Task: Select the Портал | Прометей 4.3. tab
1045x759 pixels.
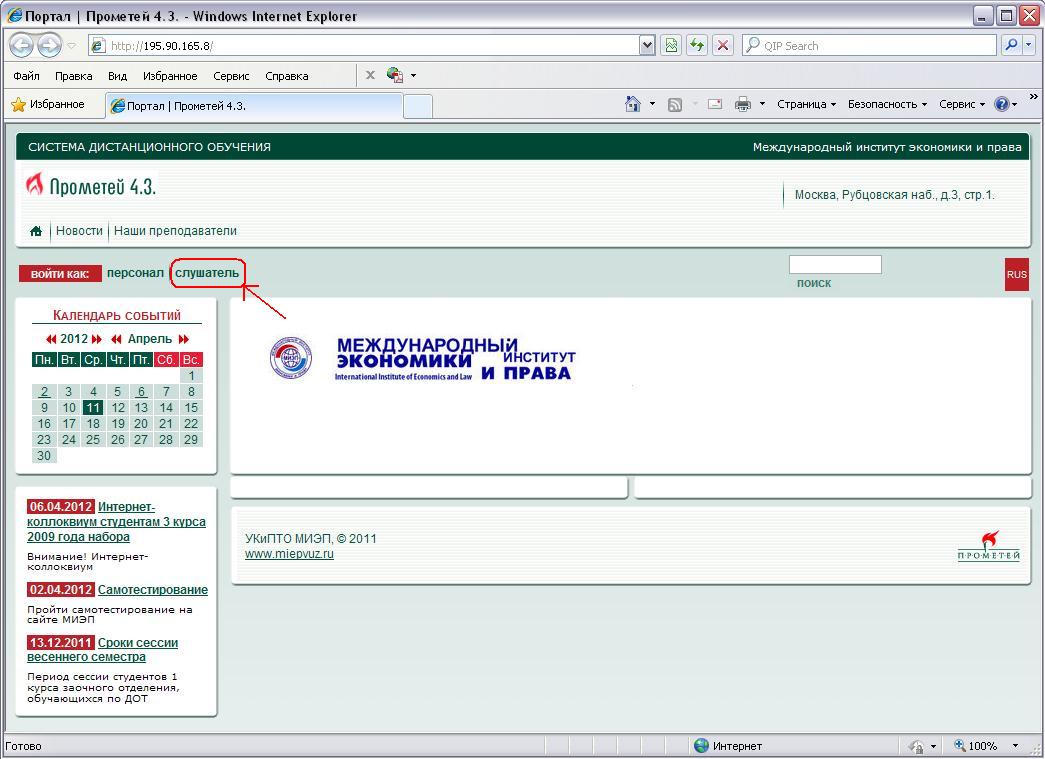Action: [254, 106]
